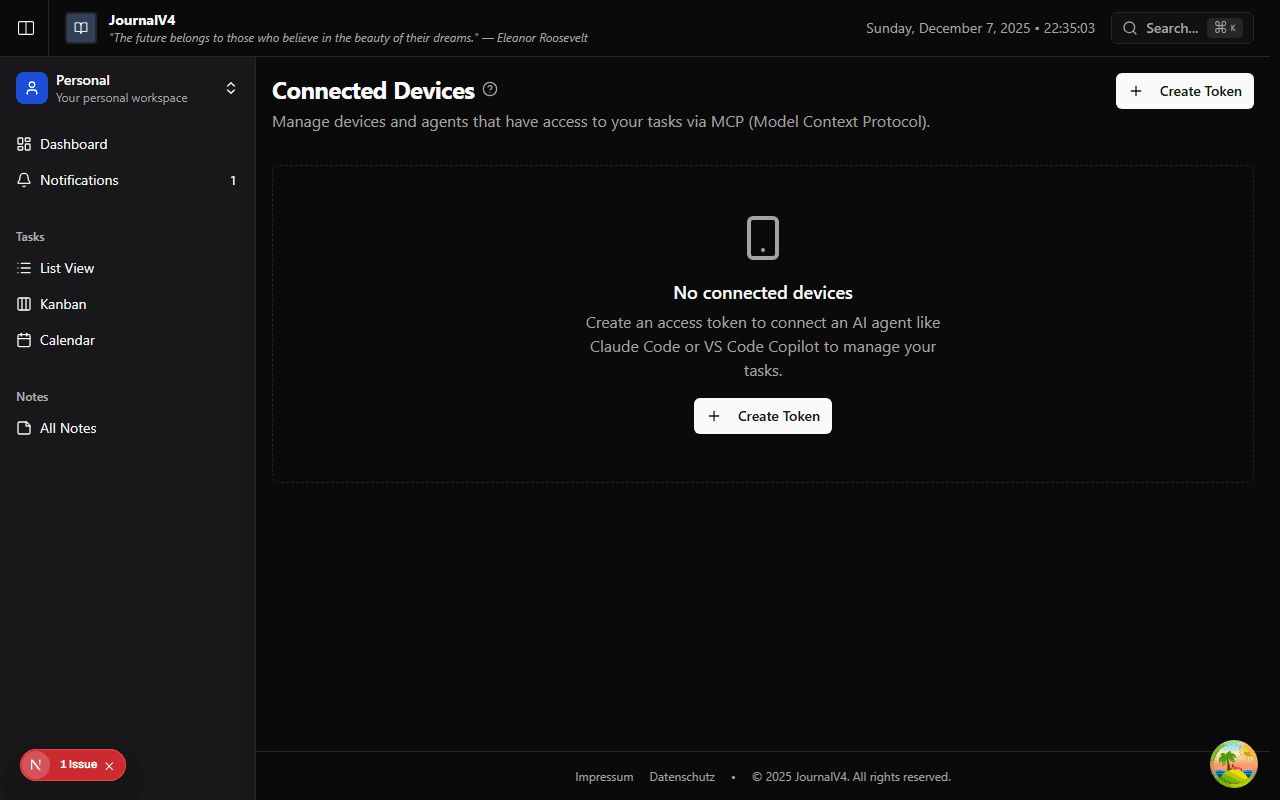The width and height of the screenshot is (1280, 800).
Task: Open the Dashboard grid icon
Action: click(x=23, y=143)
